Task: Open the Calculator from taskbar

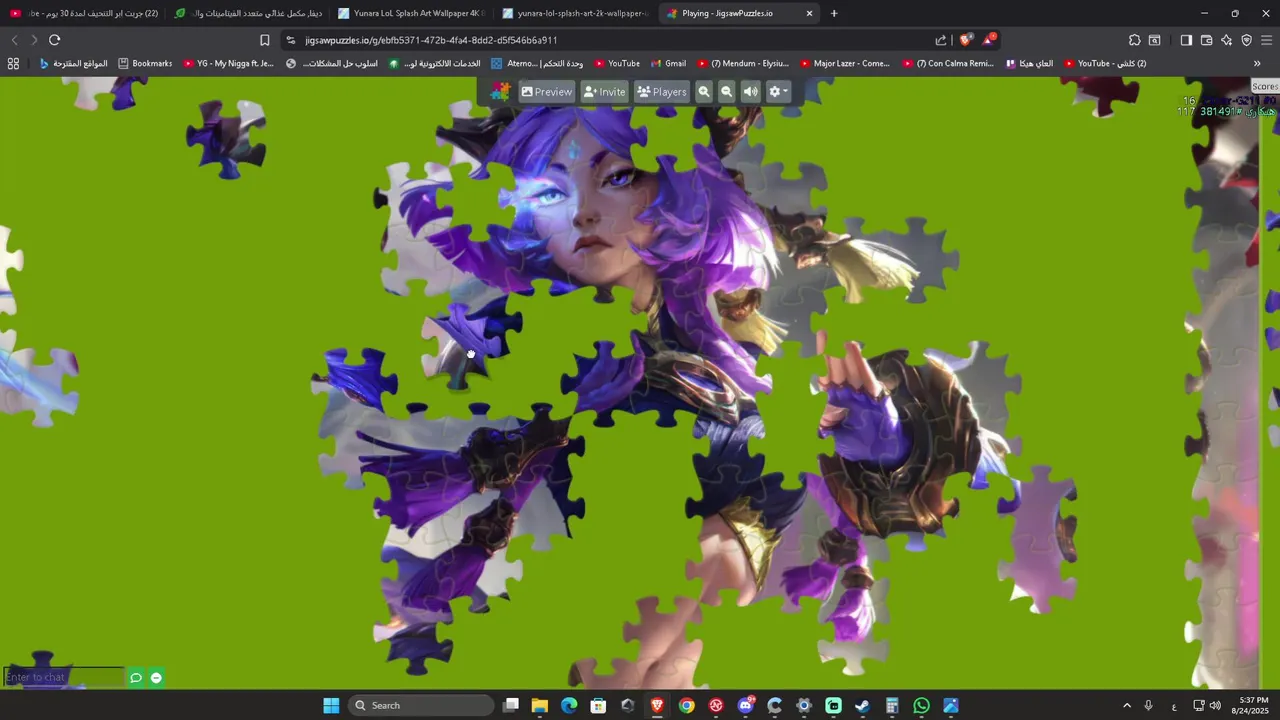Action: tap(892, 705)
